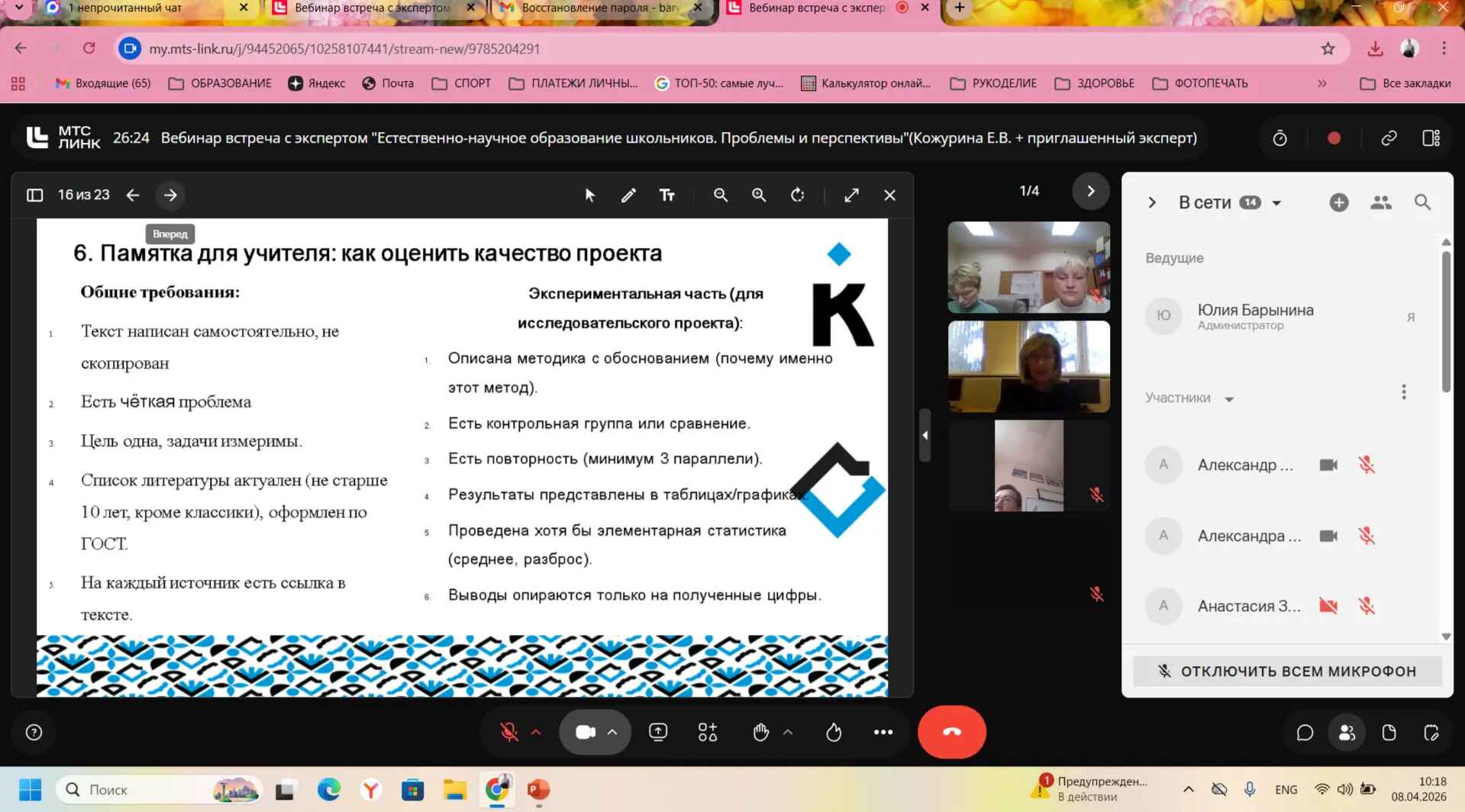Open the В сети filter dropdown
The width and height of the screenshot is (1465, 812).
tap(1276, 203)
